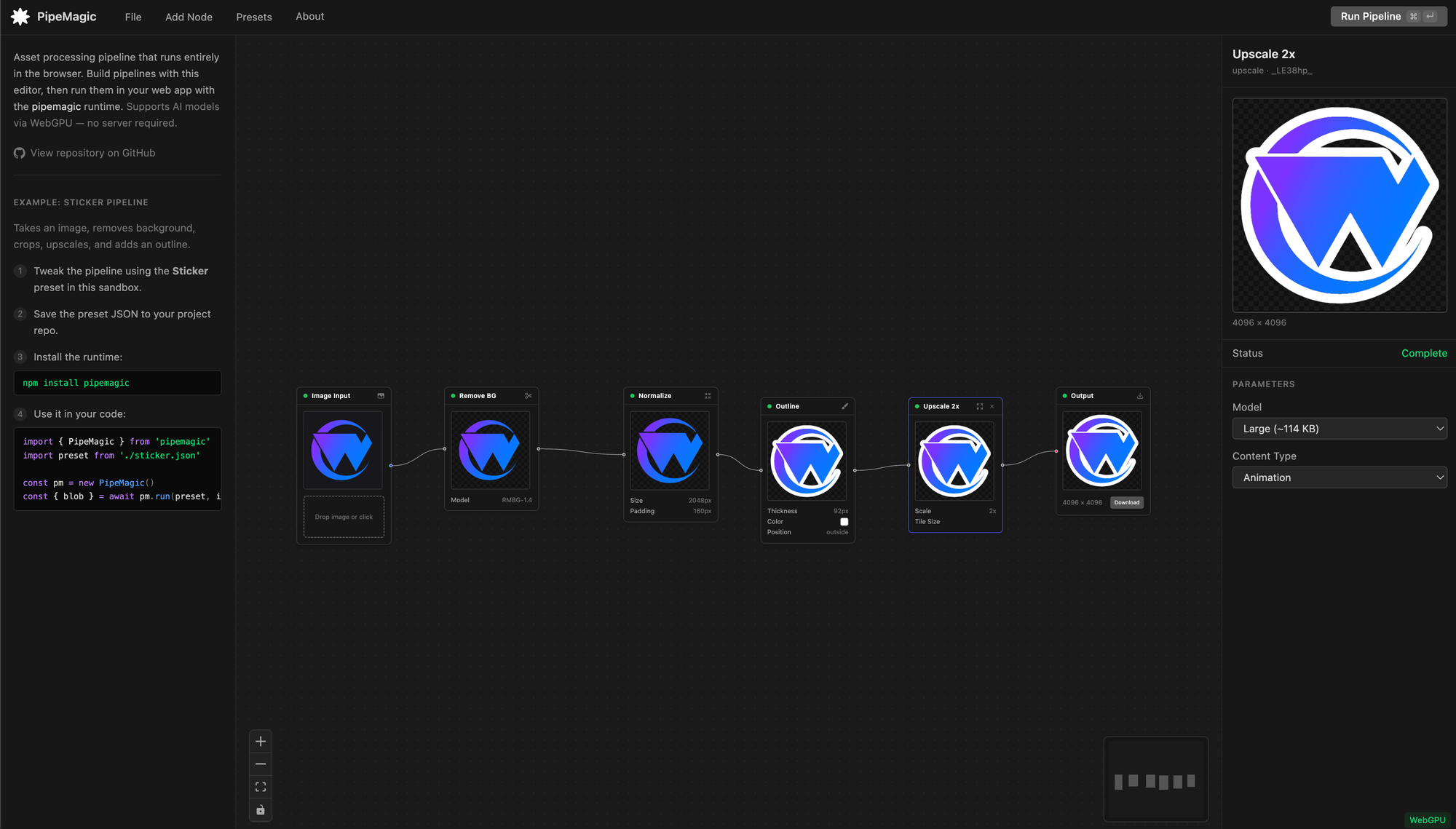Click the Complete status text
The width and height of the screenshot is (1456, 829).
tap(1424, 353)
